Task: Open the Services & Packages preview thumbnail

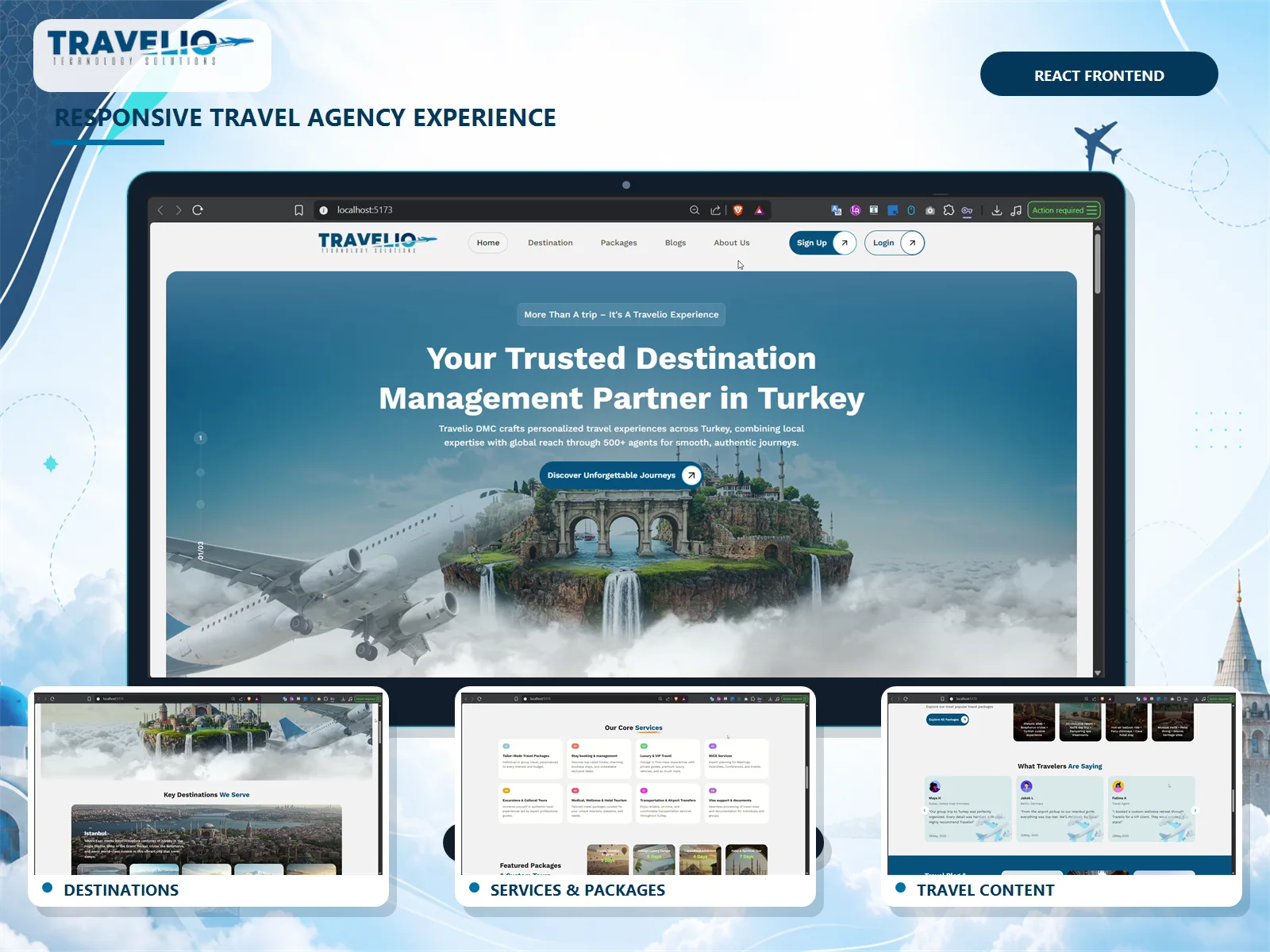Action: (634, 785)
